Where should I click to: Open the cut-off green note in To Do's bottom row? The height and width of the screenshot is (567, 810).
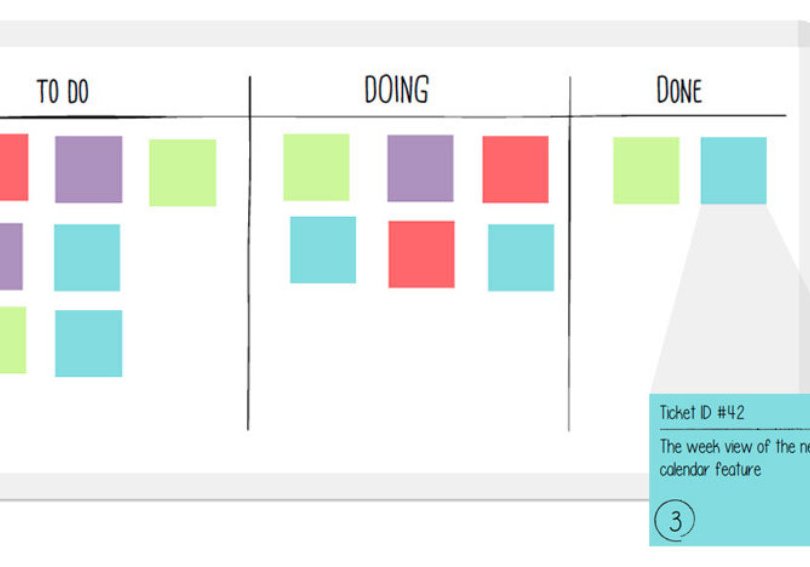click(12, 340)
